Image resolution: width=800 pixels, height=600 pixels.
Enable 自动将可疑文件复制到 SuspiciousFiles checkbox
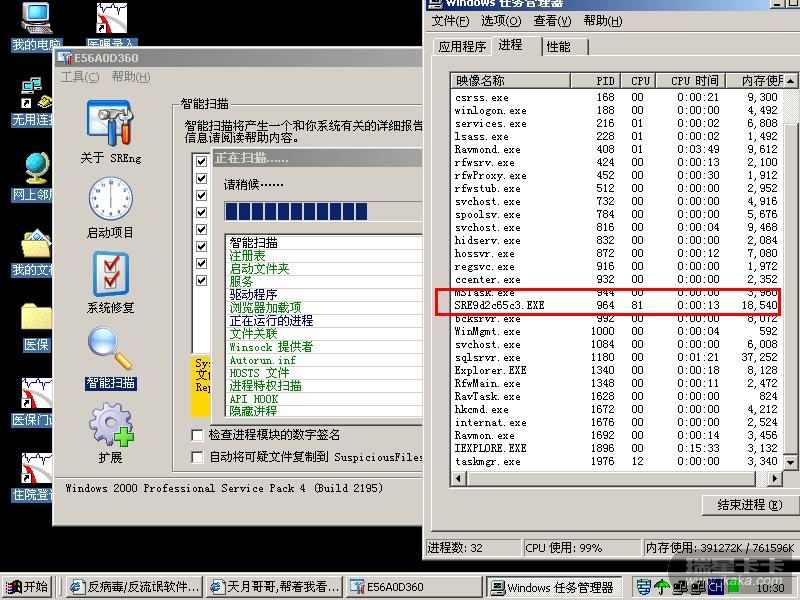(x=197, y=457)
